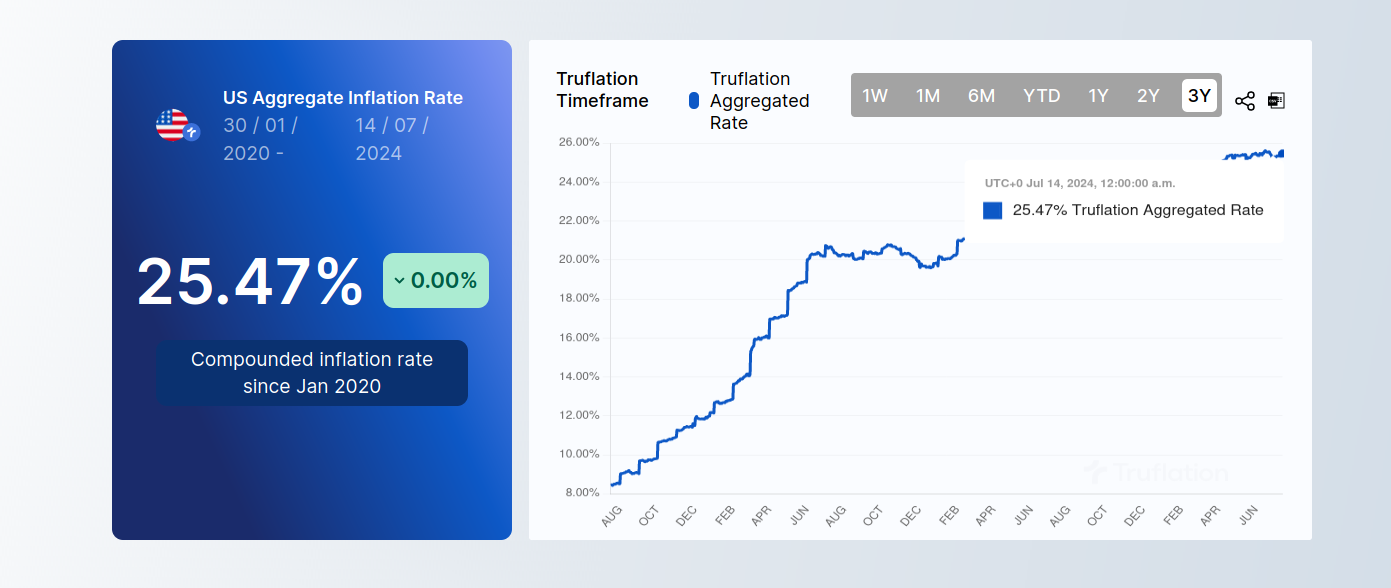Click the blue legend marker pill
Image resolution: width=1391 pixels, height=588 pixels.
[694, 101]
